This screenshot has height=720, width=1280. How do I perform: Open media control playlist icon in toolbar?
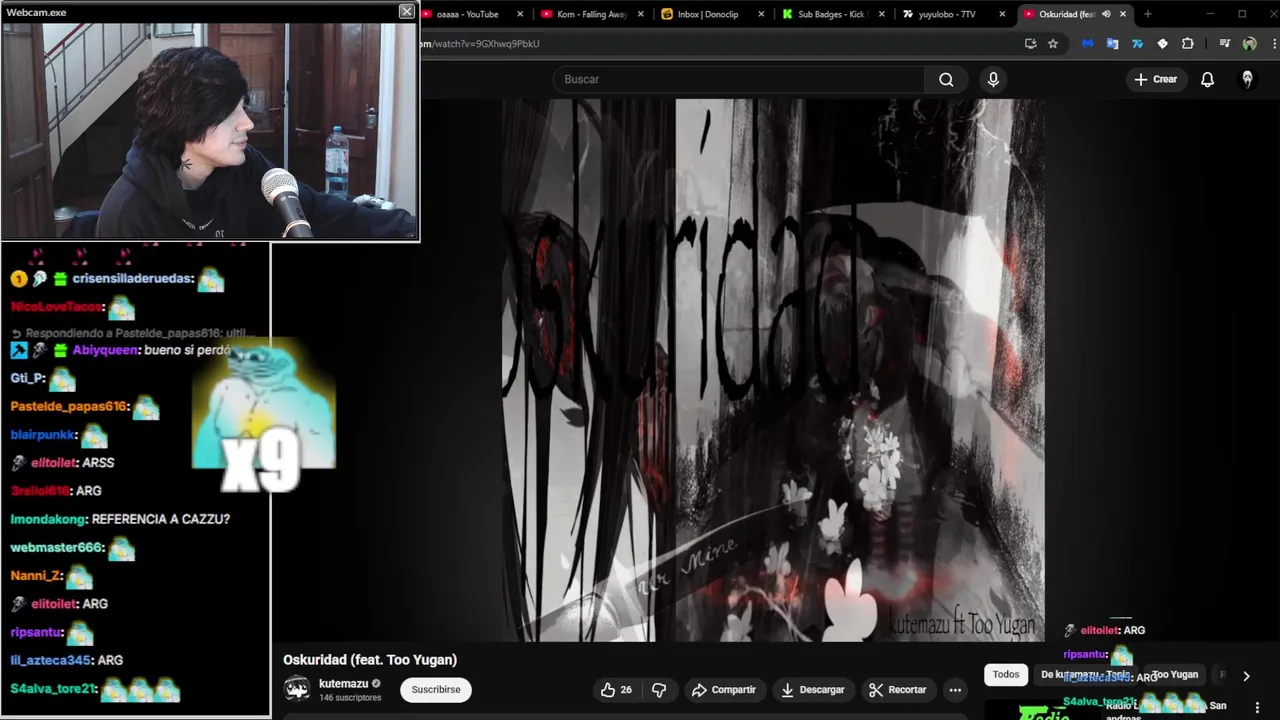[1225, 44]
